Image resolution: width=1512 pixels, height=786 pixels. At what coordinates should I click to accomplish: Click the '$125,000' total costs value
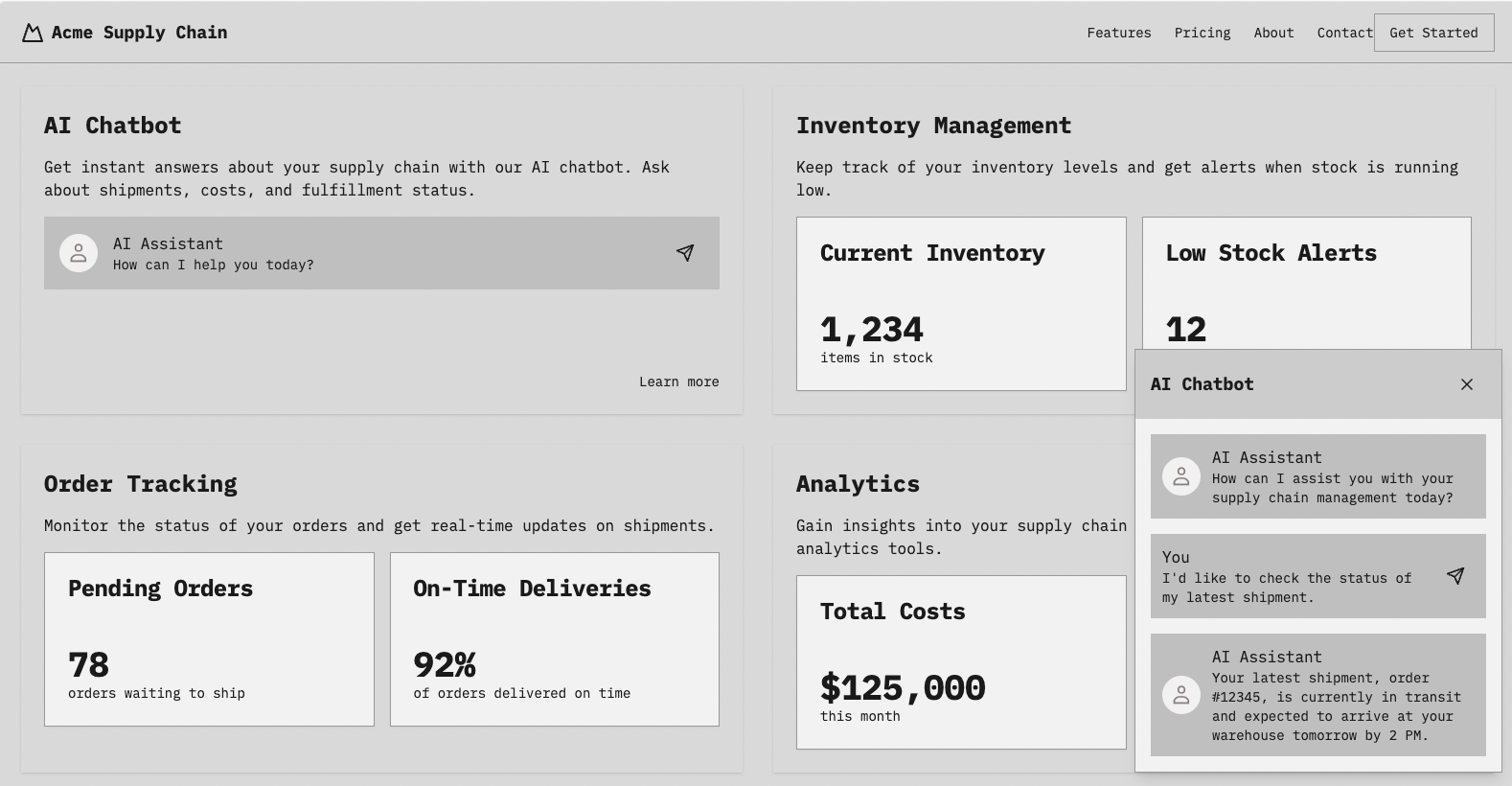click(x=903, y=688)
